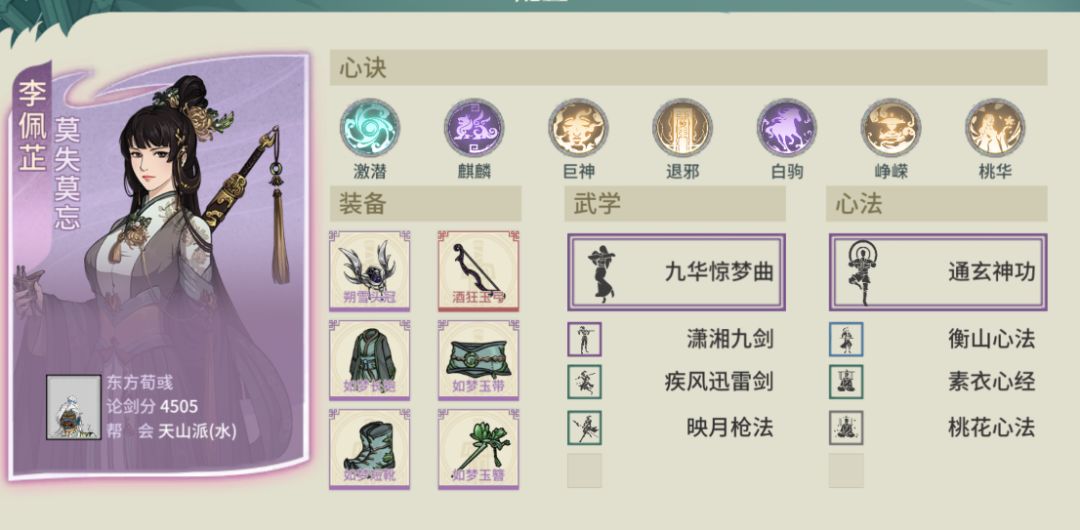Select main martial art 九华惊梦曲
1080x530 pixels.
[x=676, y=272]
